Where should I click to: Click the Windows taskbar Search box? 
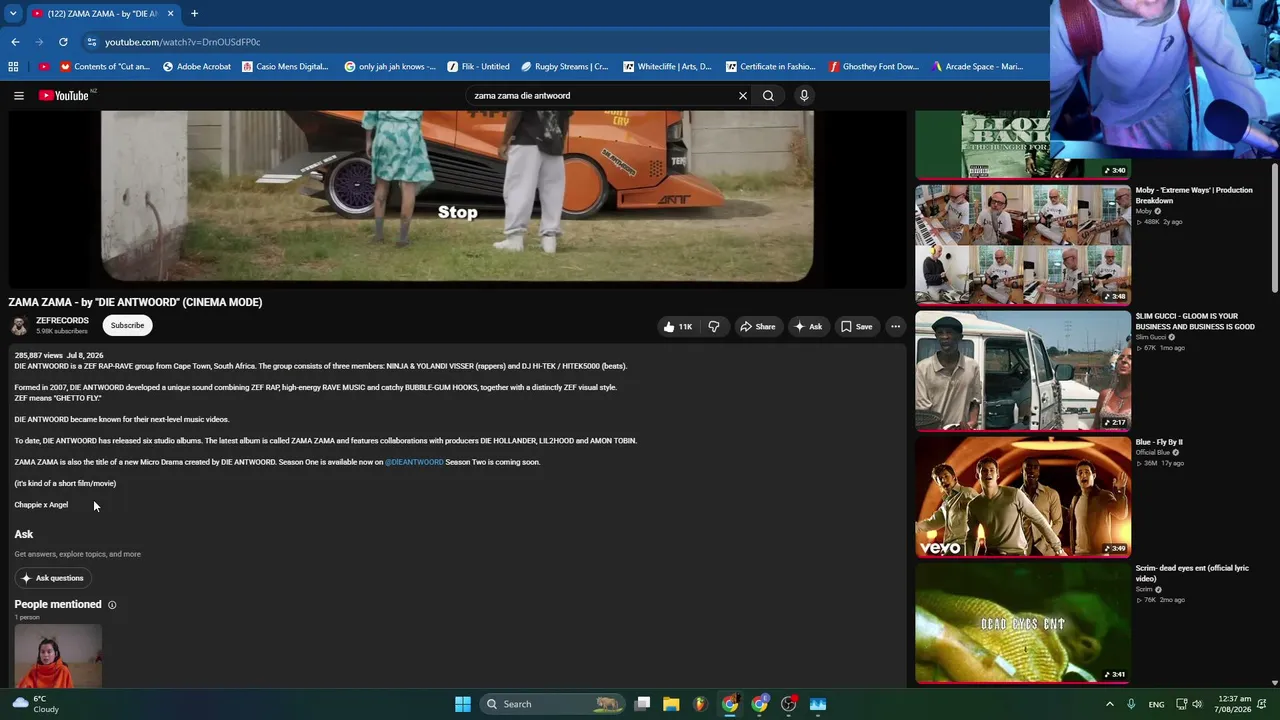tap(551, 704)
